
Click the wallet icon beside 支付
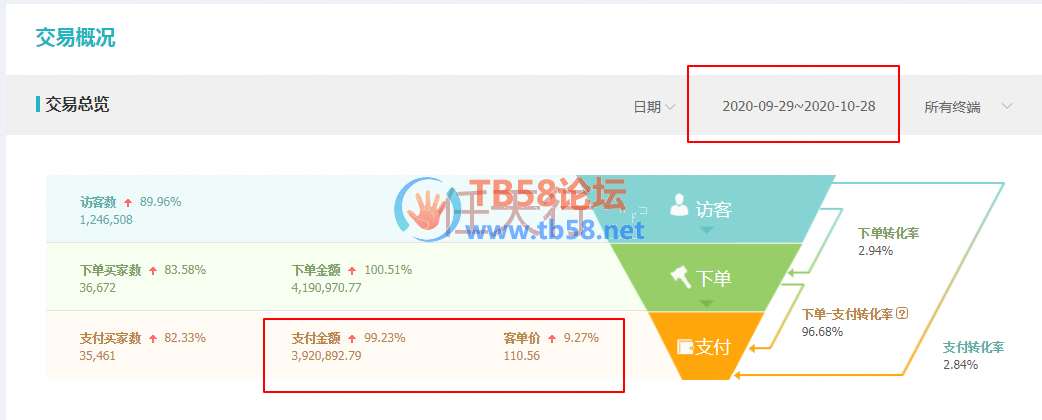click(x=684, y=346)
